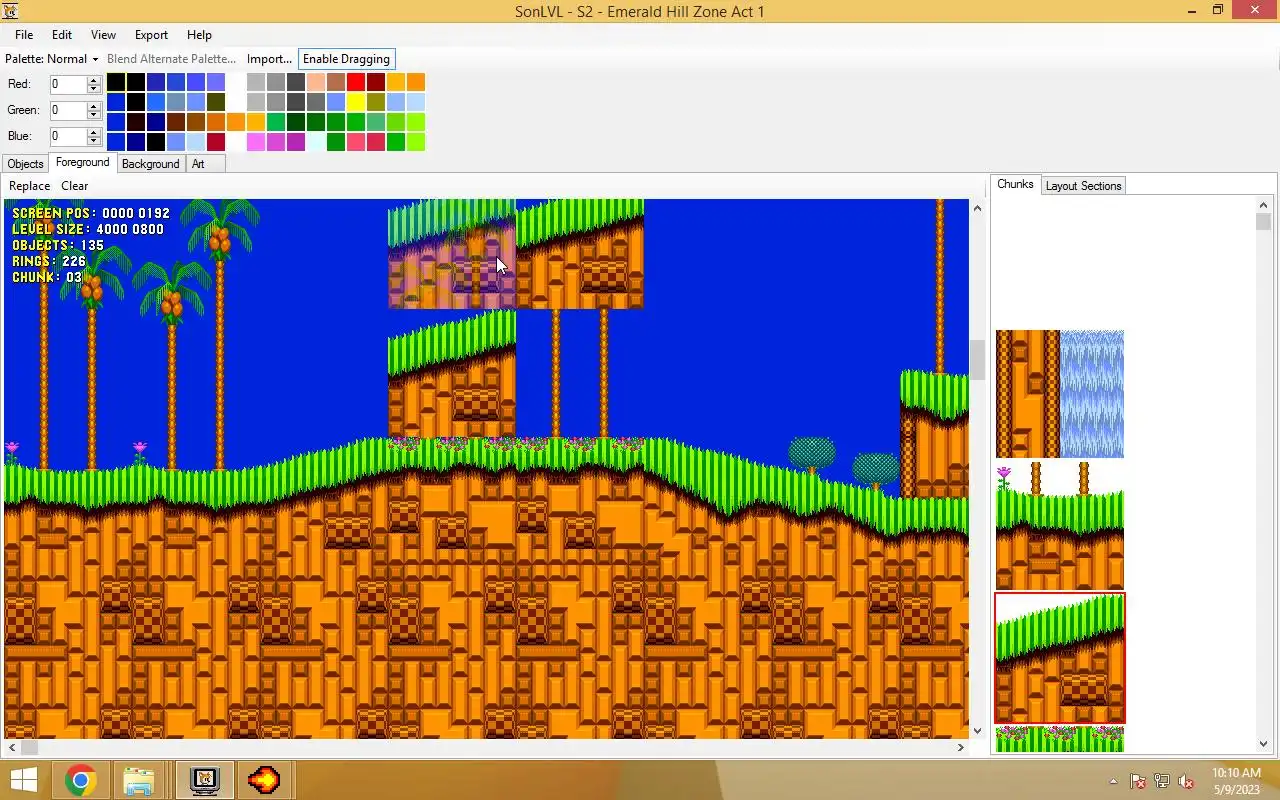The height and width of the screenshot is (800, 1280).
Task: Switch to the Background tab
Action: pos(150,164)
